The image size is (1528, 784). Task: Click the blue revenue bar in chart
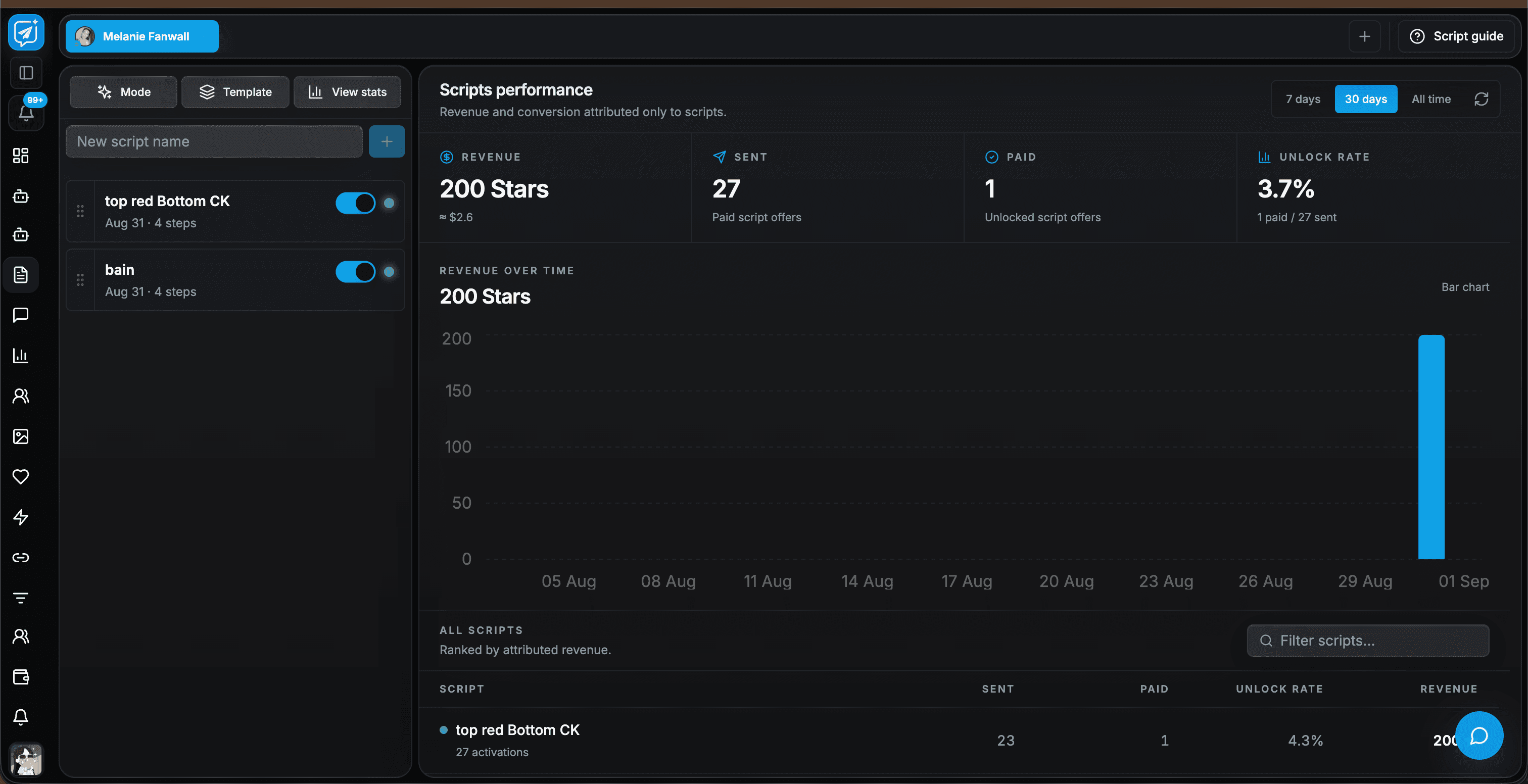pyautogui.click(x=1431, y=447)
